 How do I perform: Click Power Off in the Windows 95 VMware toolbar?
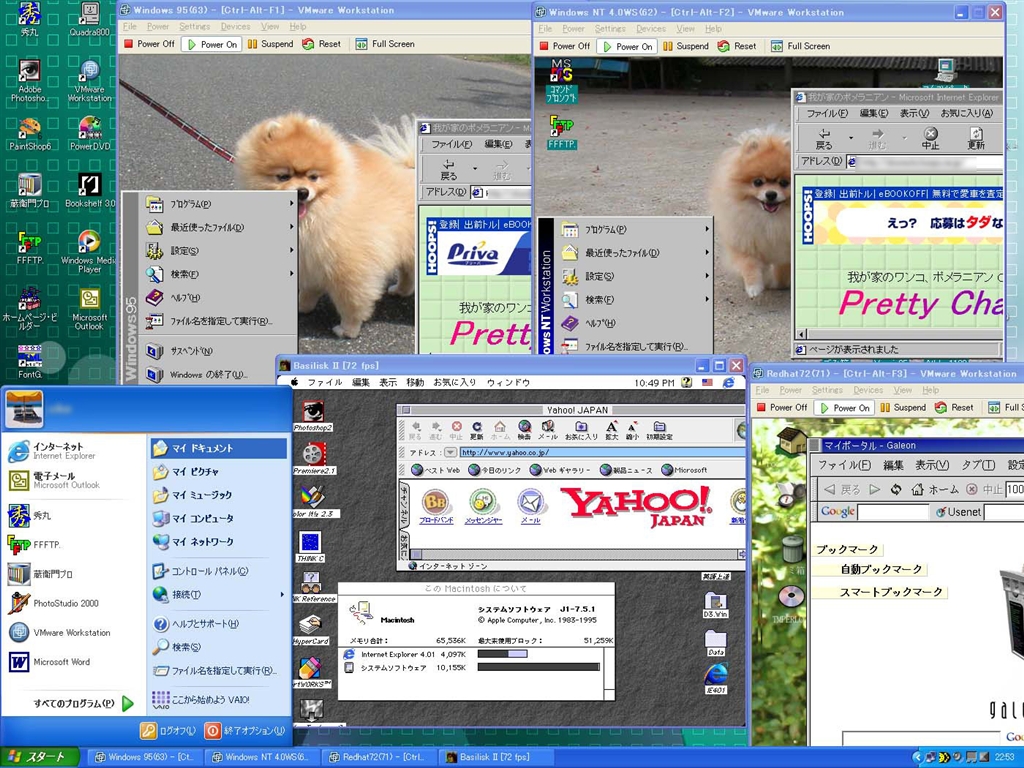[149, 44]
